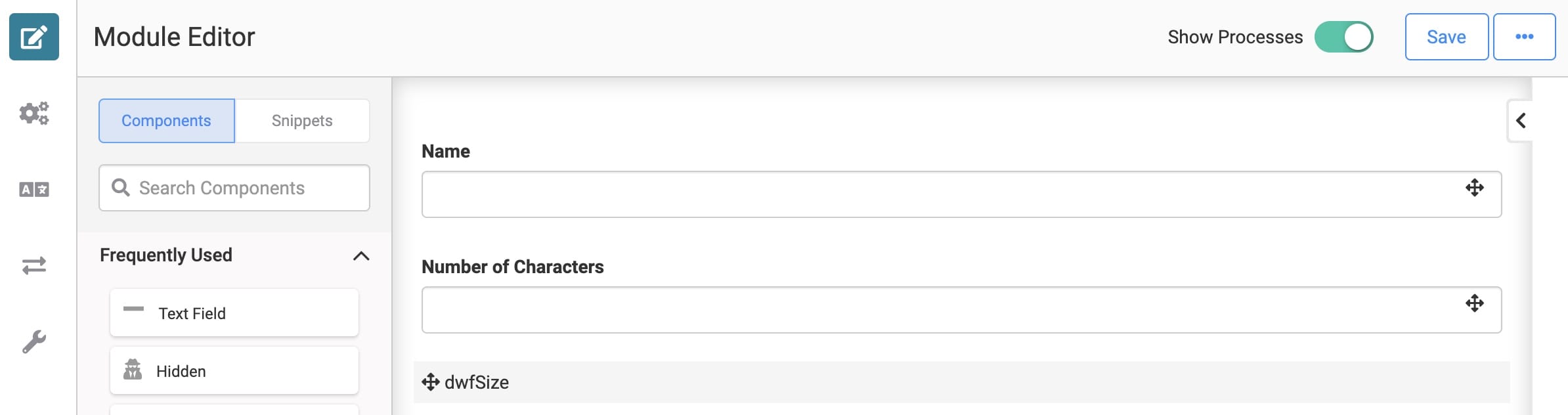
Task: Open the three-dots more options menu
Action: tap(1524, 37)
